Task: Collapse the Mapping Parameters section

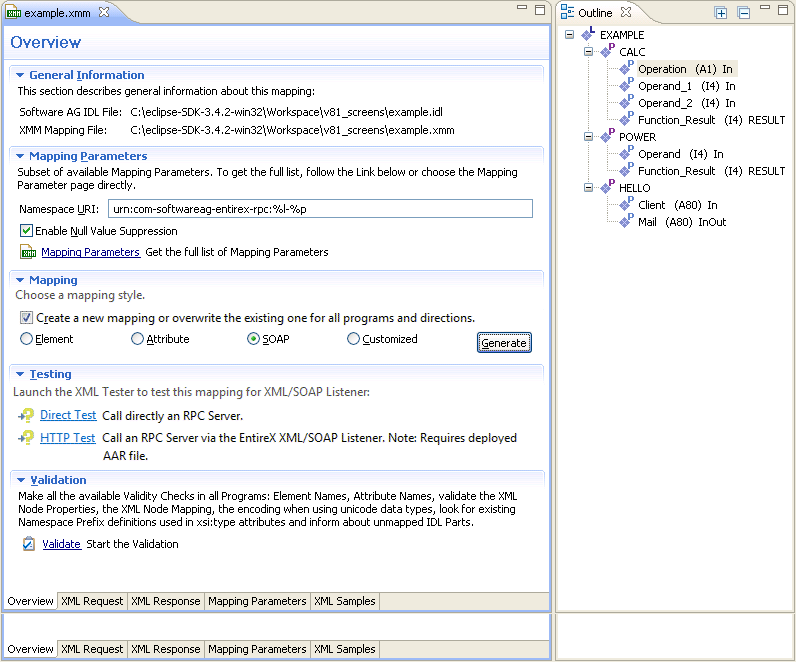Action: [20, 156]
